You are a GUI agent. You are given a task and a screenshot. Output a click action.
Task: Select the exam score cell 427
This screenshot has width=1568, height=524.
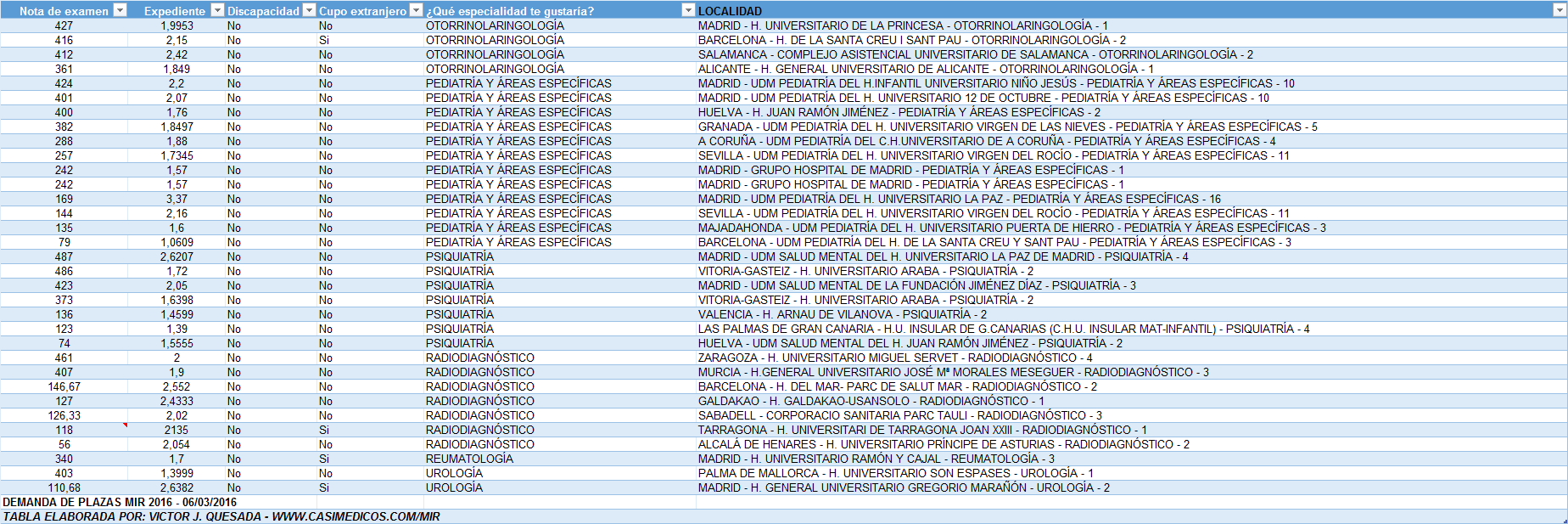coord(64,25)
